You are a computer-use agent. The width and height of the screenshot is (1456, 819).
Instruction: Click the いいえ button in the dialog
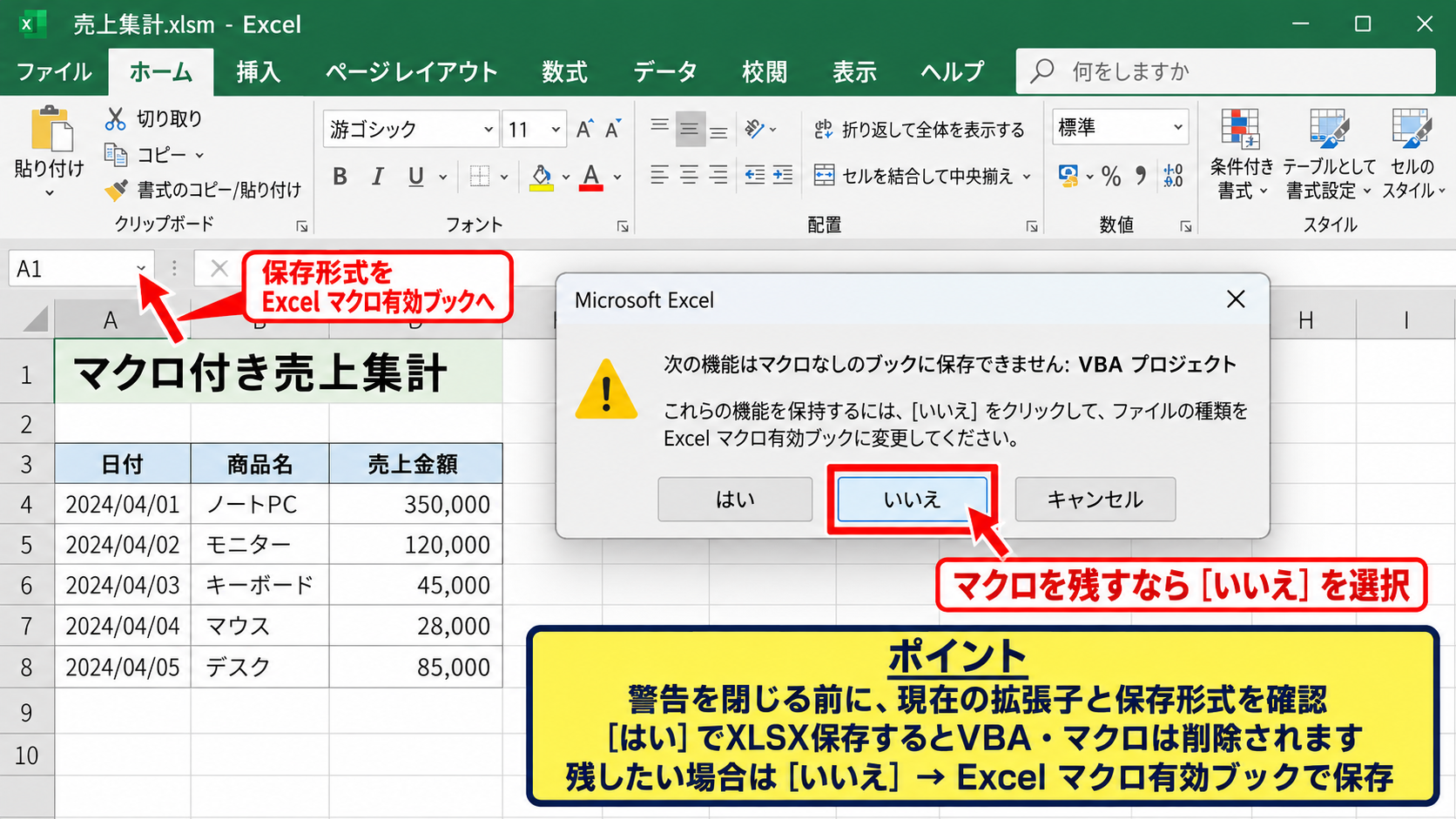tap(913, 499)
